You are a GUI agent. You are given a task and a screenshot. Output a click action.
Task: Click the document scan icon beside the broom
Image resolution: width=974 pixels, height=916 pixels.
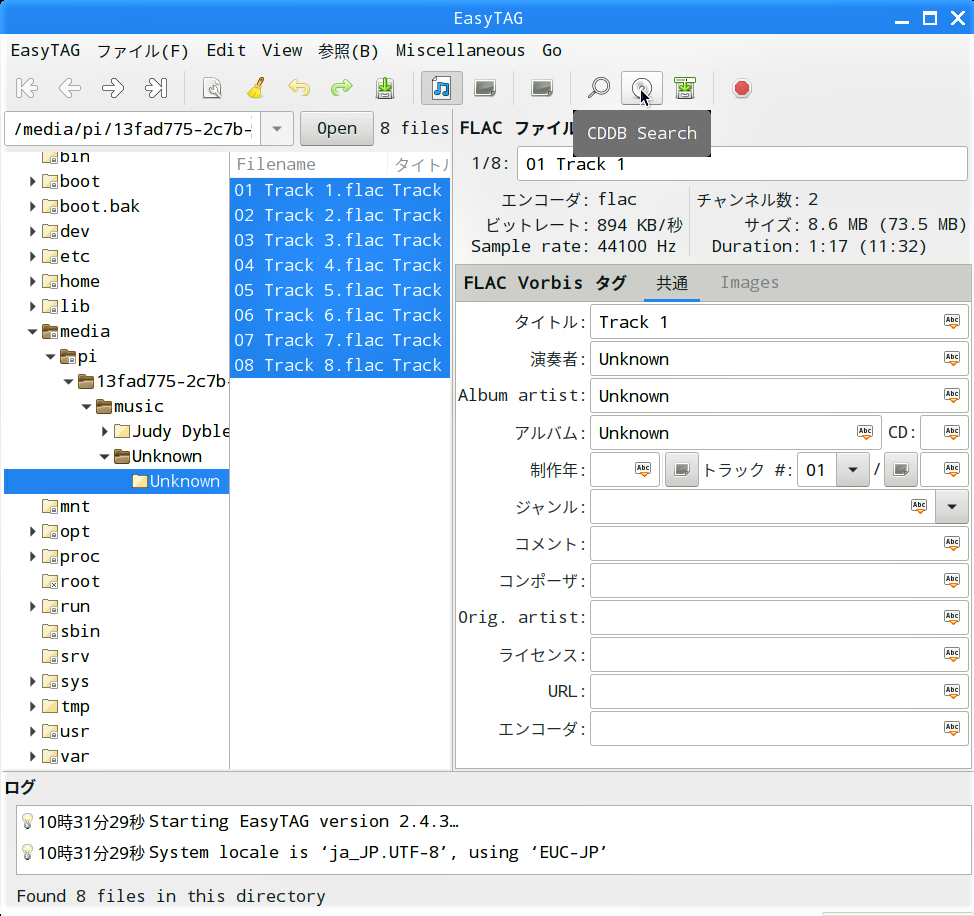click(212, 88)
